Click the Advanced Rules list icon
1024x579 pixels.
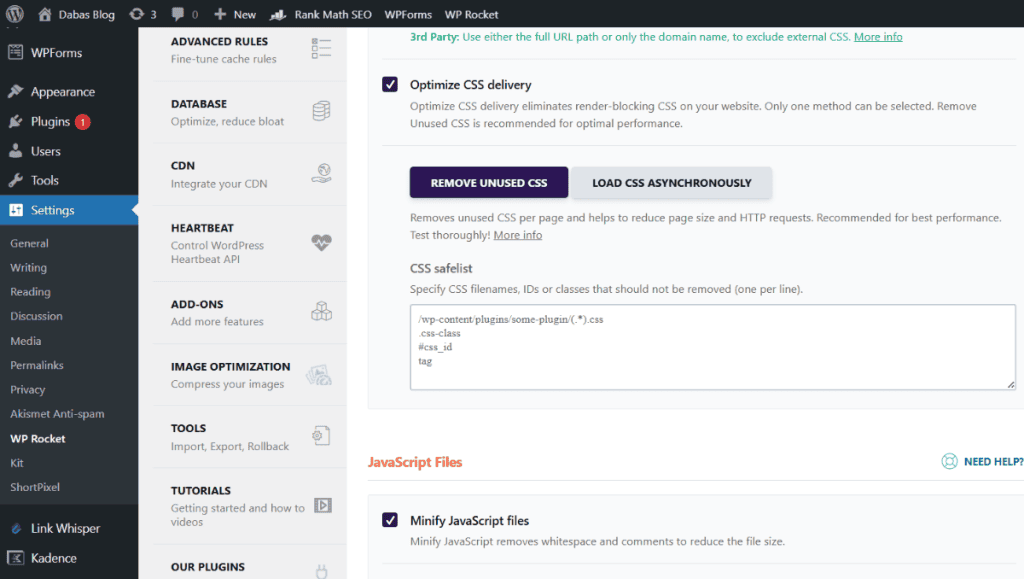tap(321, 48)
